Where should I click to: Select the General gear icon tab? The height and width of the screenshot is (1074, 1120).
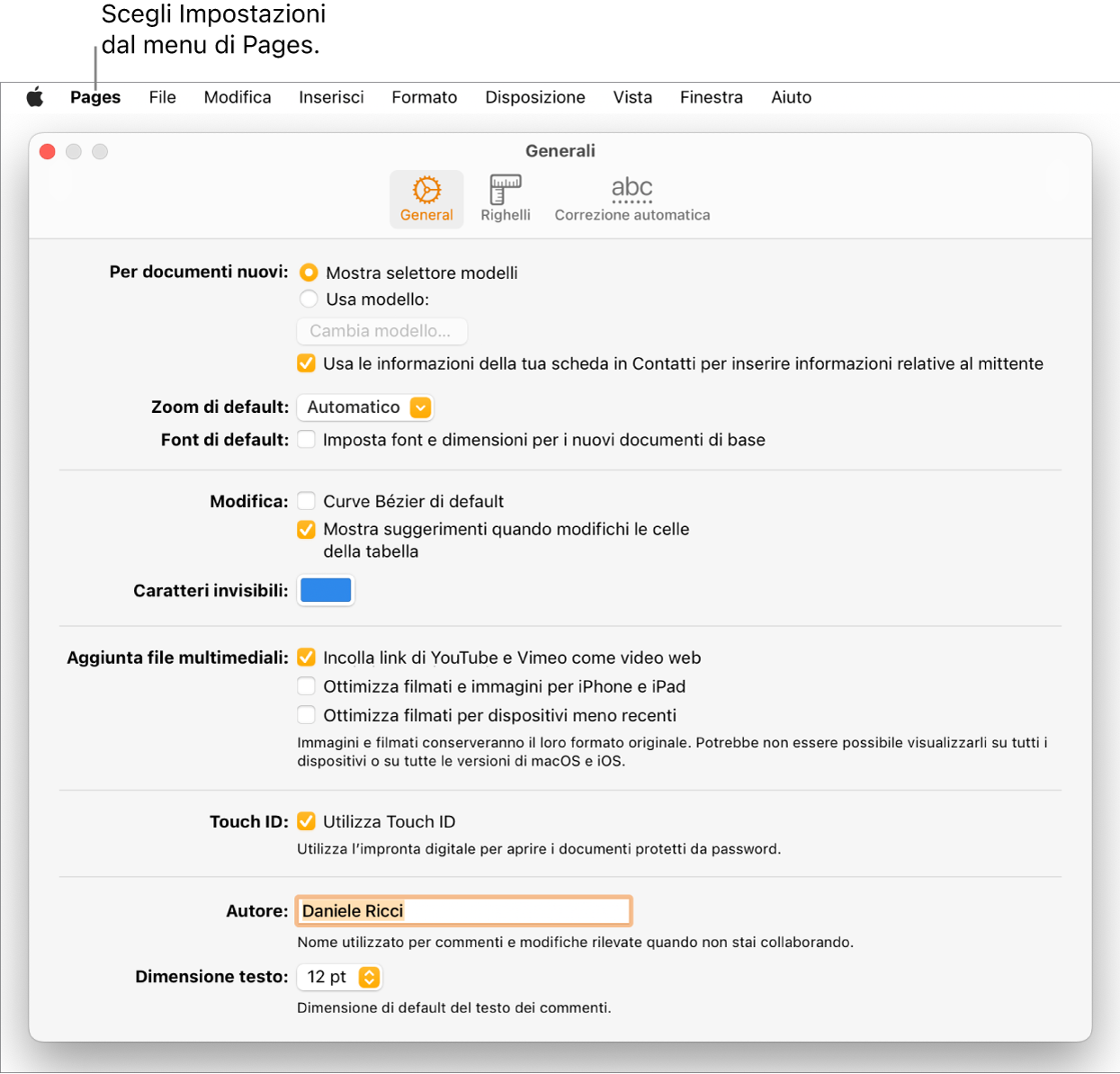tap(426, 200)
